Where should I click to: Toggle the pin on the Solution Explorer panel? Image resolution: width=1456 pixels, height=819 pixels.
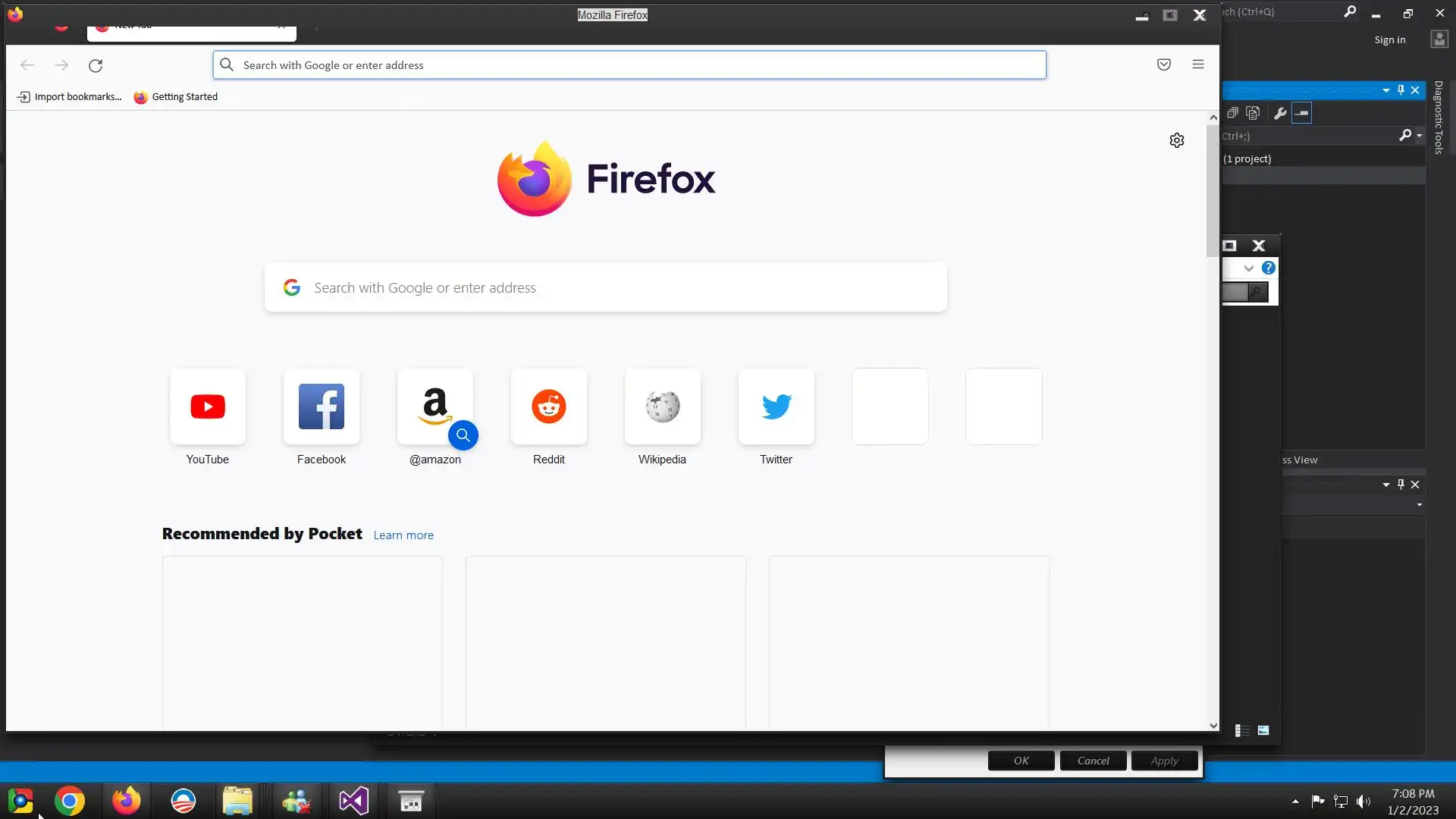click(x=1401, y=89)
